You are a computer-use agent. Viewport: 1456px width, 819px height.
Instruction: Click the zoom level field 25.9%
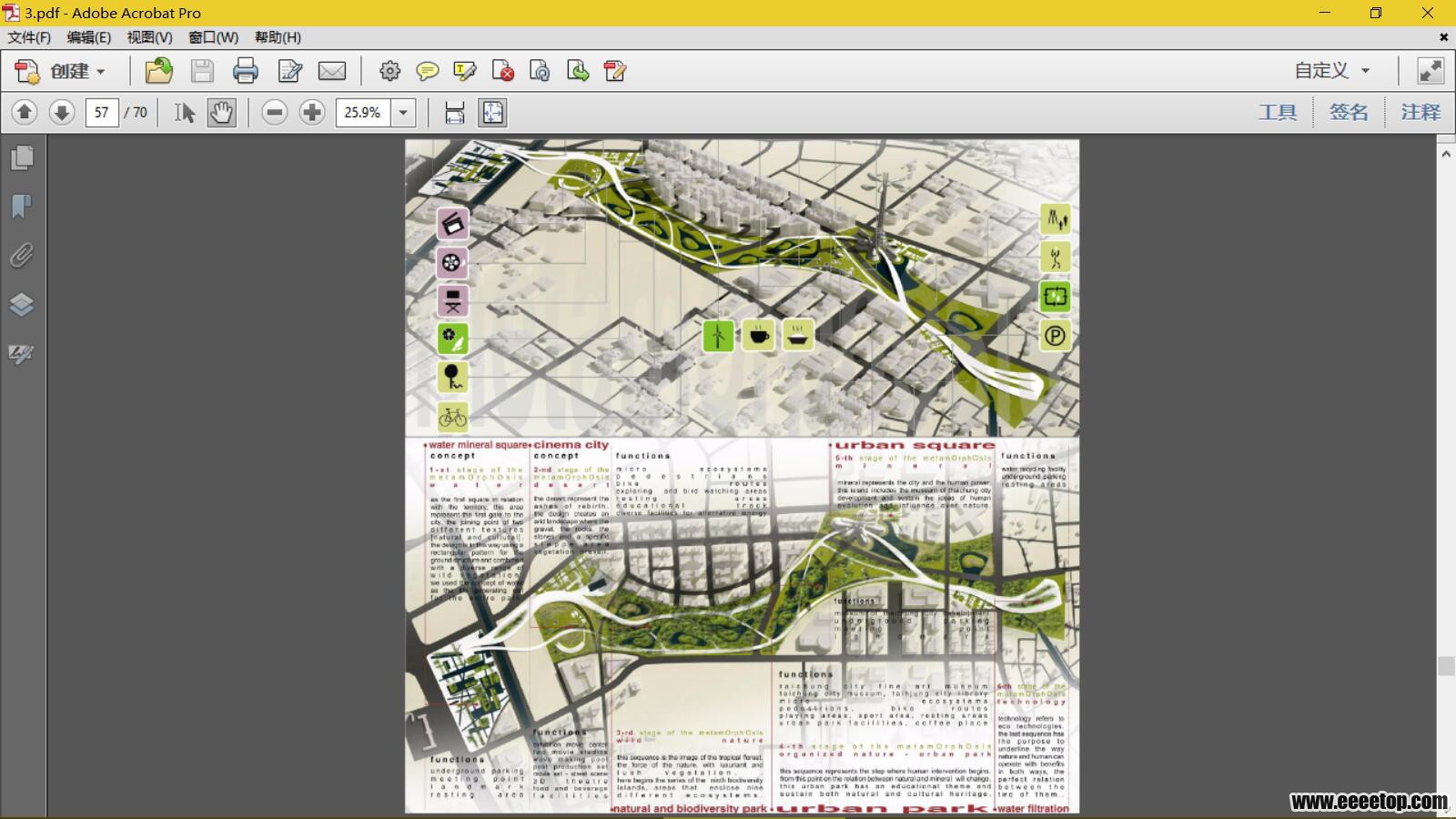(363, 112)
